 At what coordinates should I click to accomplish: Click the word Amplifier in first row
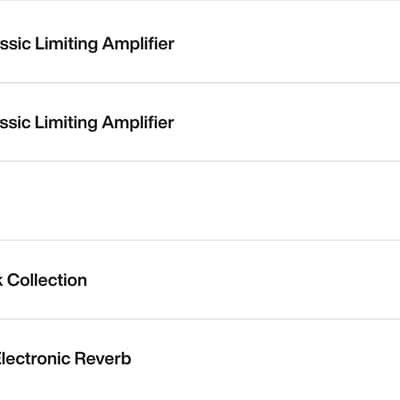click(138, 44)
